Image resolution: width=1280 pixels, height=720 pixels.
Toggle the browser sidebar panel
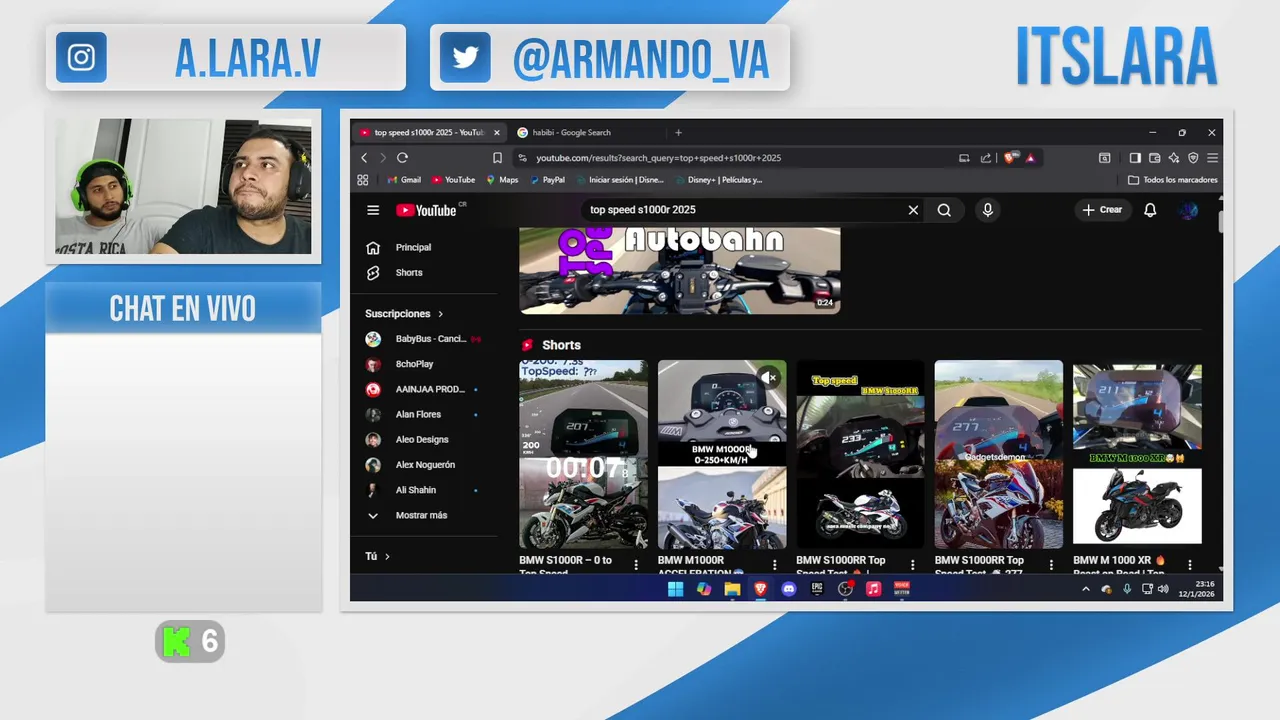coord(1135,158)
